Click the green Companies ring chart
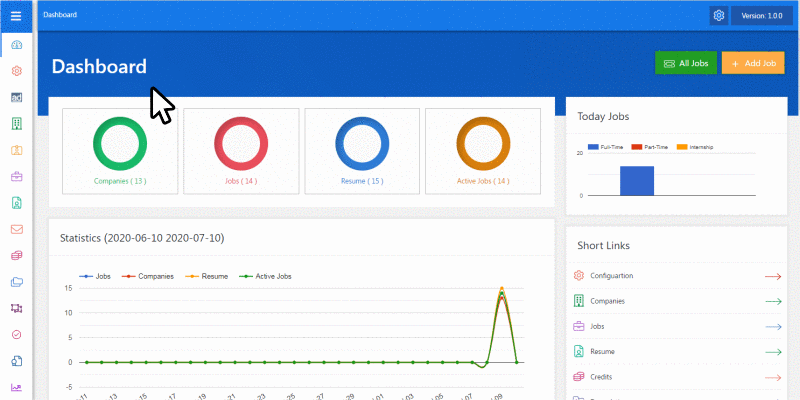800x400 pixels. pos(120,144)
